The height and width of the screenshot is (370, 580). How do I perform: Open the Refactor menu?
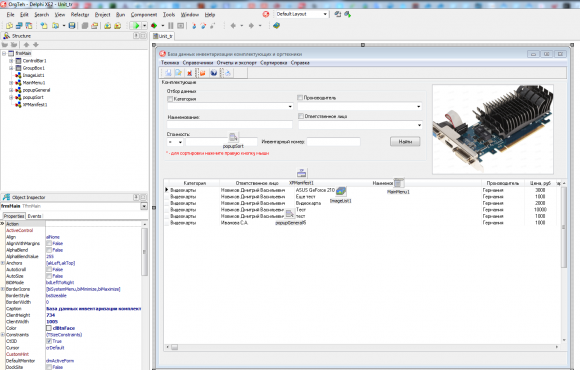[80, 15]
